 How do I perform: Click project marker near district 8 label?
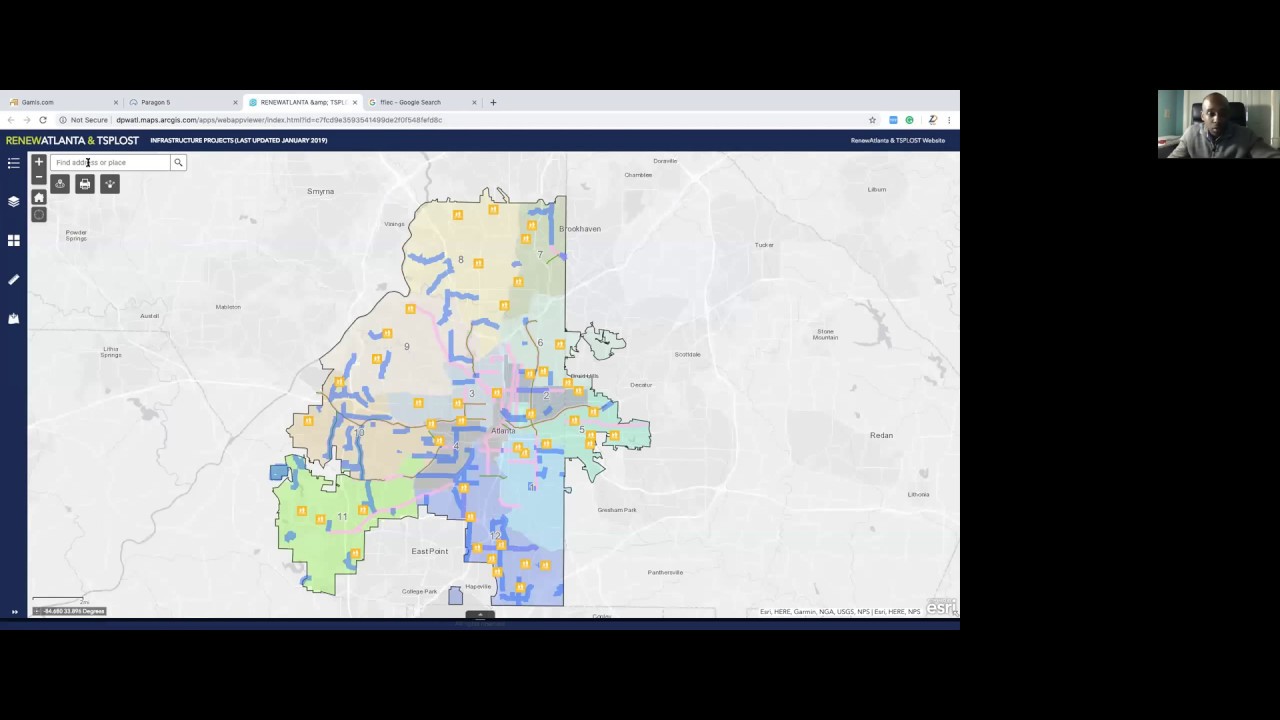click(x=478, y=264)
